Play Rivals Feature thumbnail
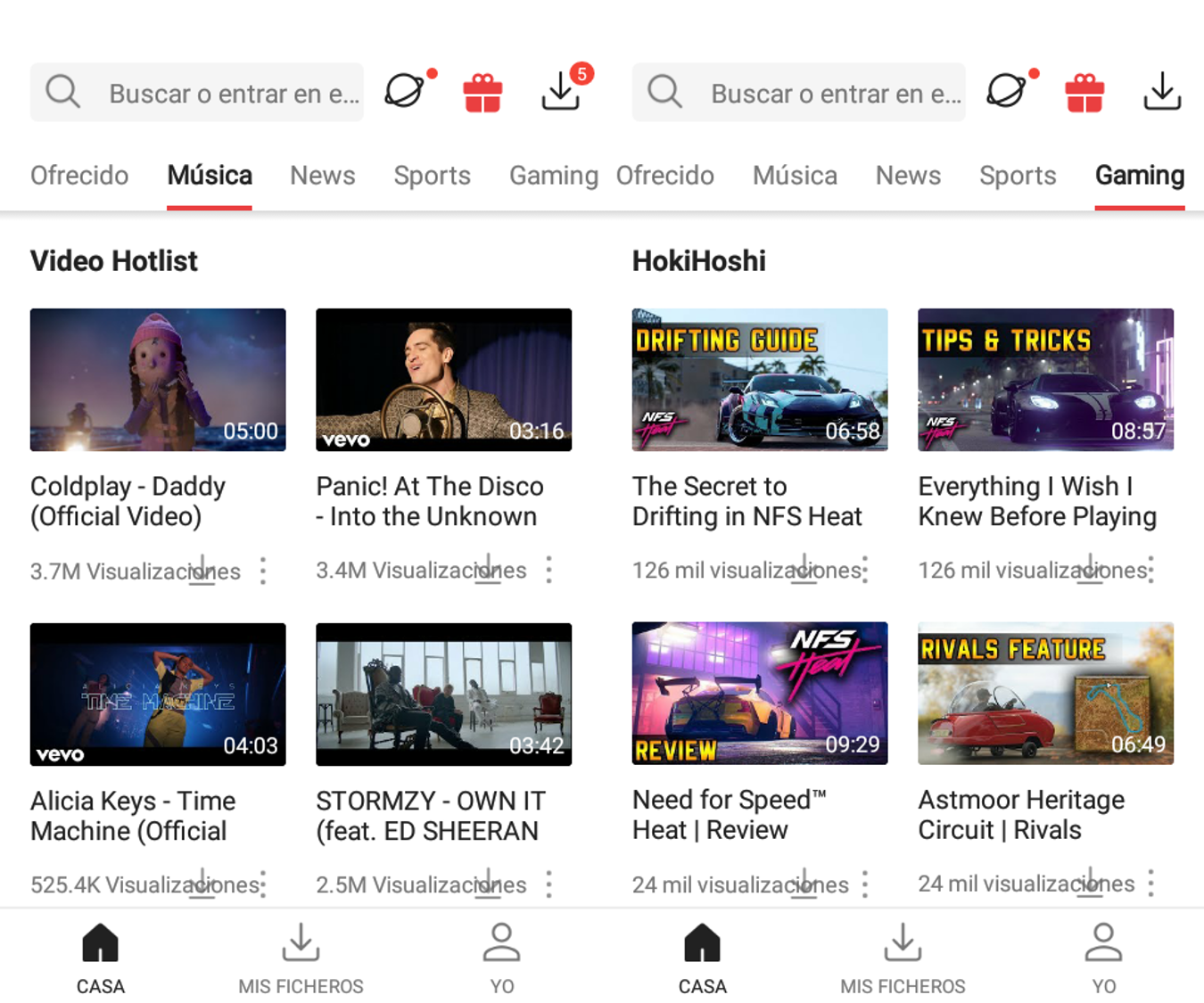This screenshot has width=1204, height=1003. (x=1046, y=693)
